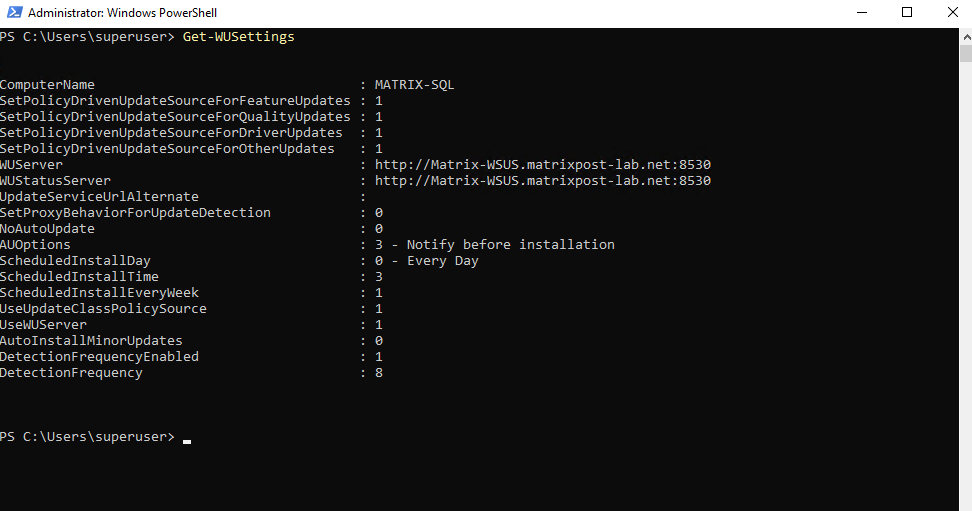Image resolution: width=972 pixels, height=511 pixels.
Task: Click the DetectionFrequency value 8
Action: pyautogui.click(x=379, y=373)
